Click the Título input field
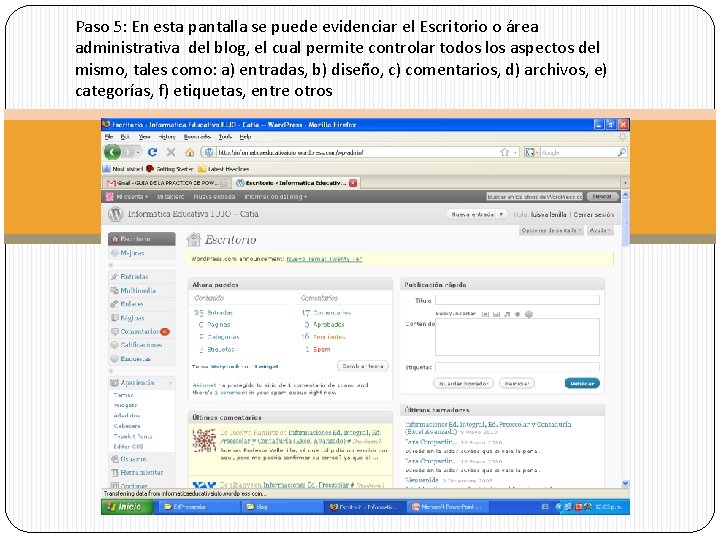Viewport: 720px width, 540px height. [x=517, y=300]
